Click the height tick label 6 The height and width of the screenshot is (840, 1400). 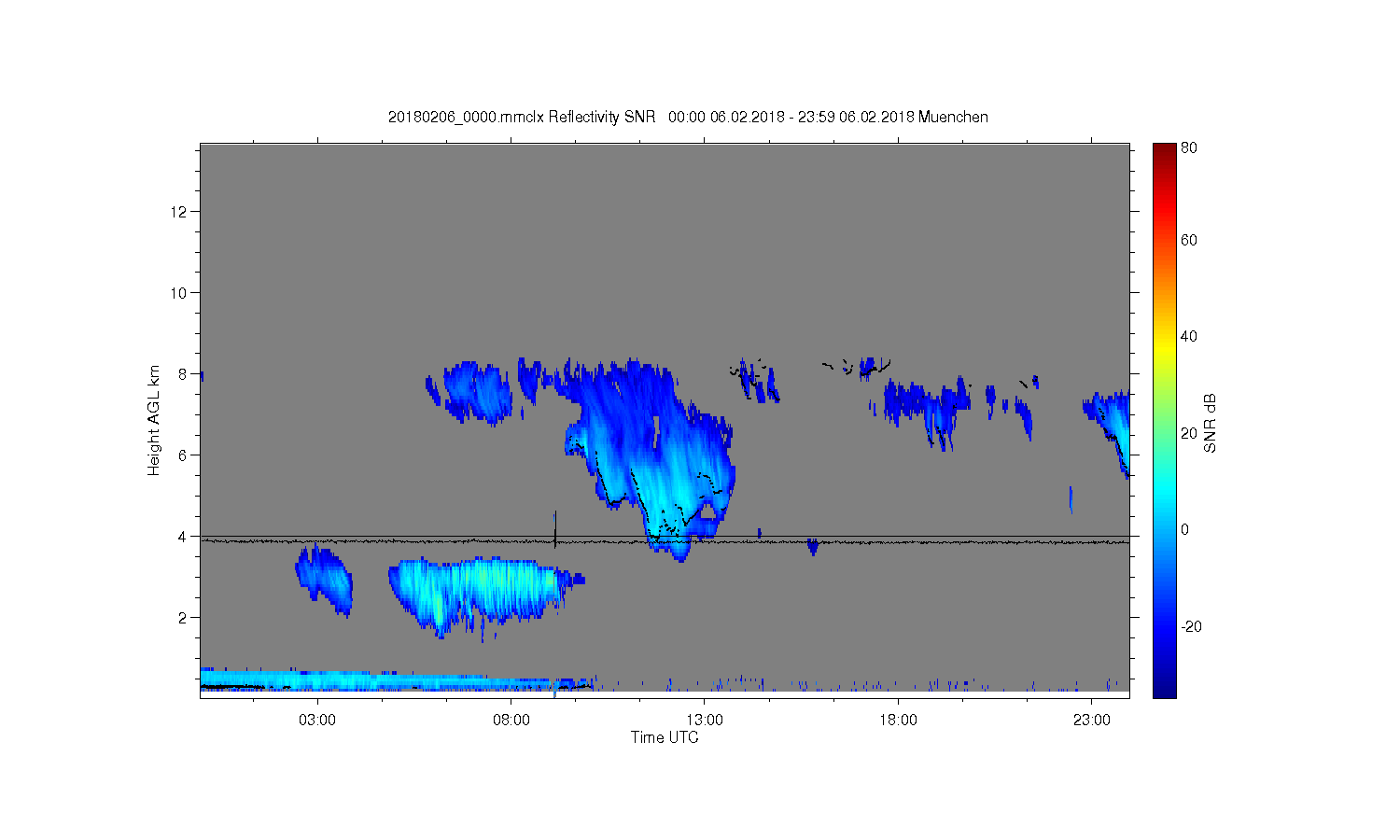(184, 455)
